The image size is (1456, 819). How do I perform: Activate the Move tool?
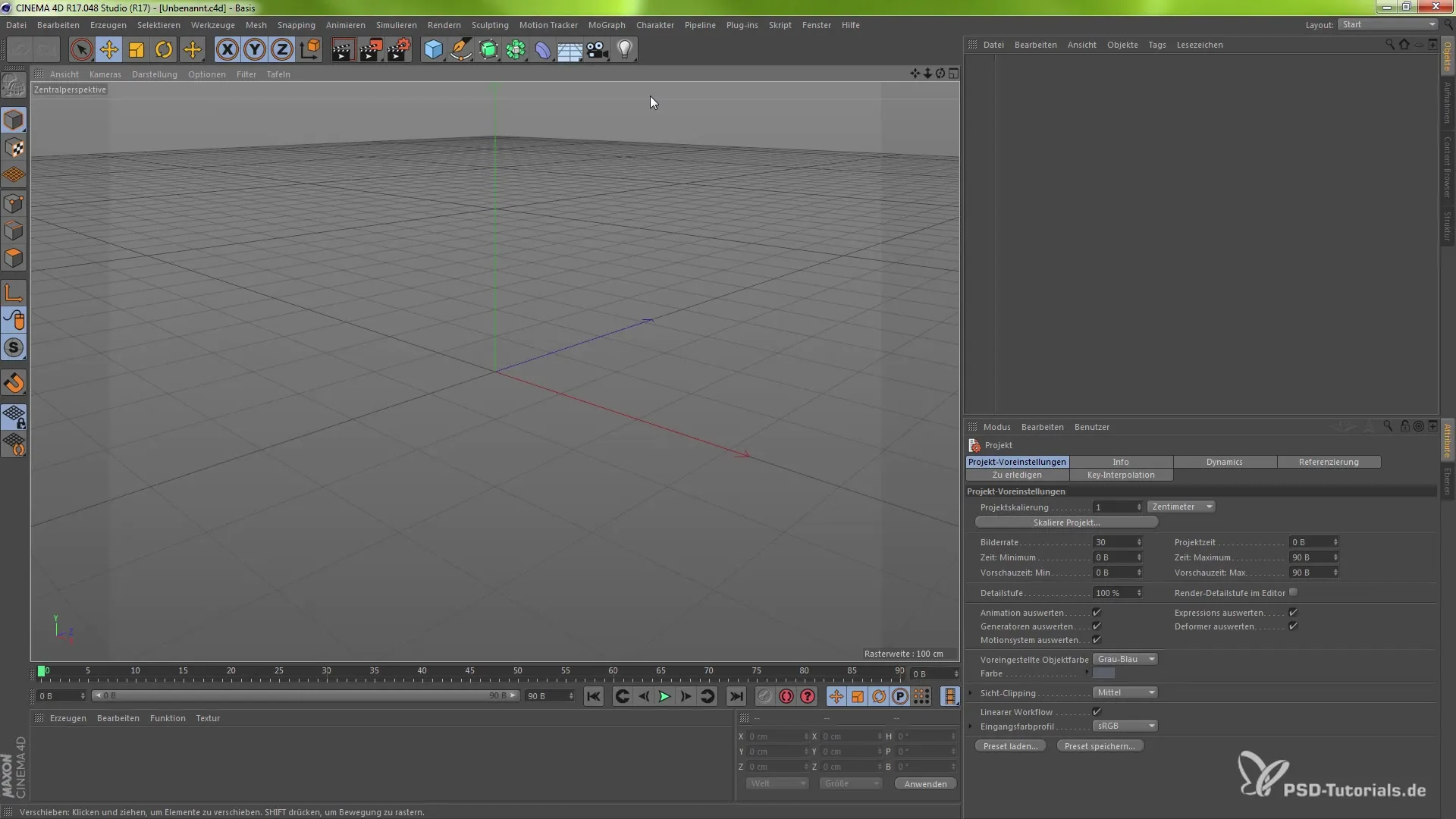pos(108,50)
